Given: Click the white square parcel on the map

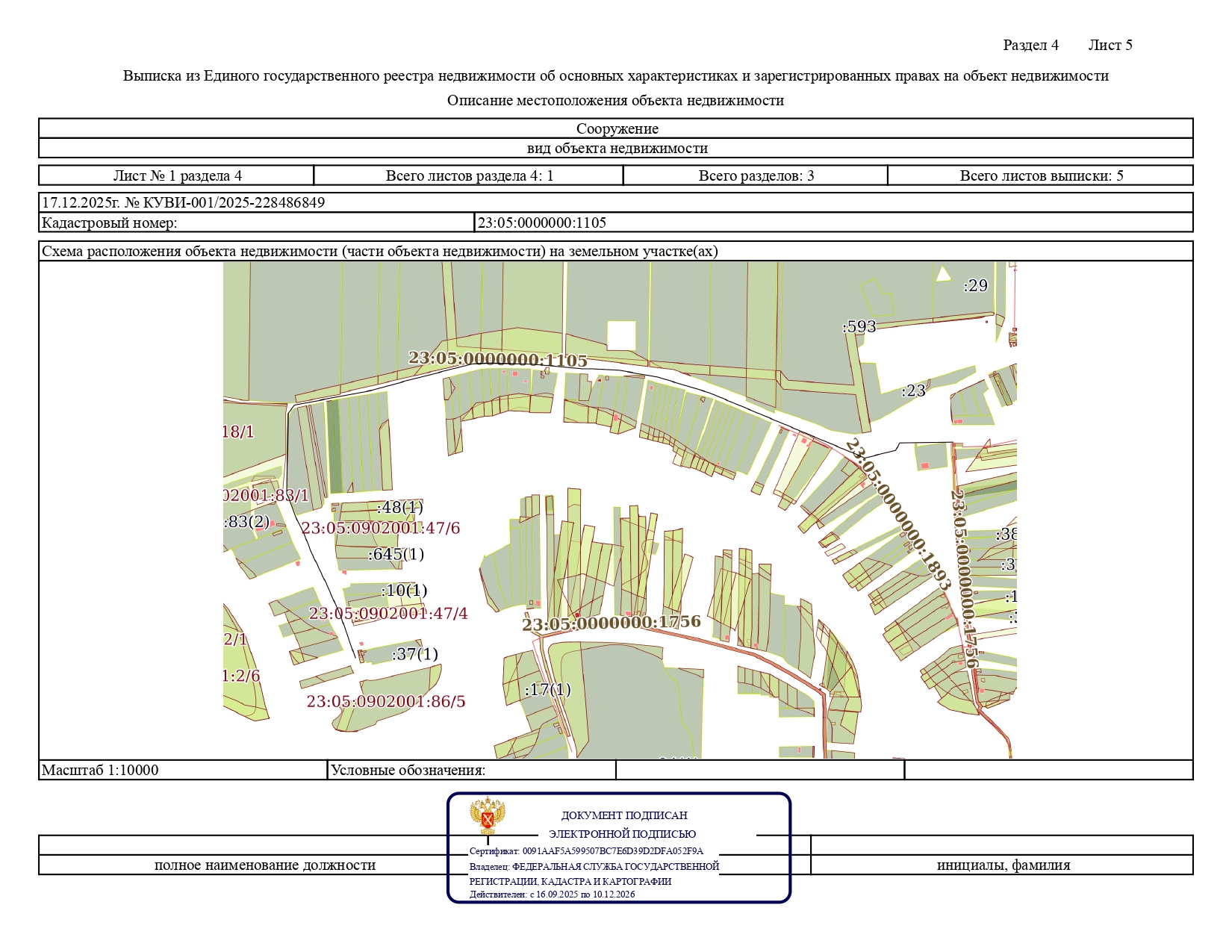Looking at the screenshot, I should point(621,335).
